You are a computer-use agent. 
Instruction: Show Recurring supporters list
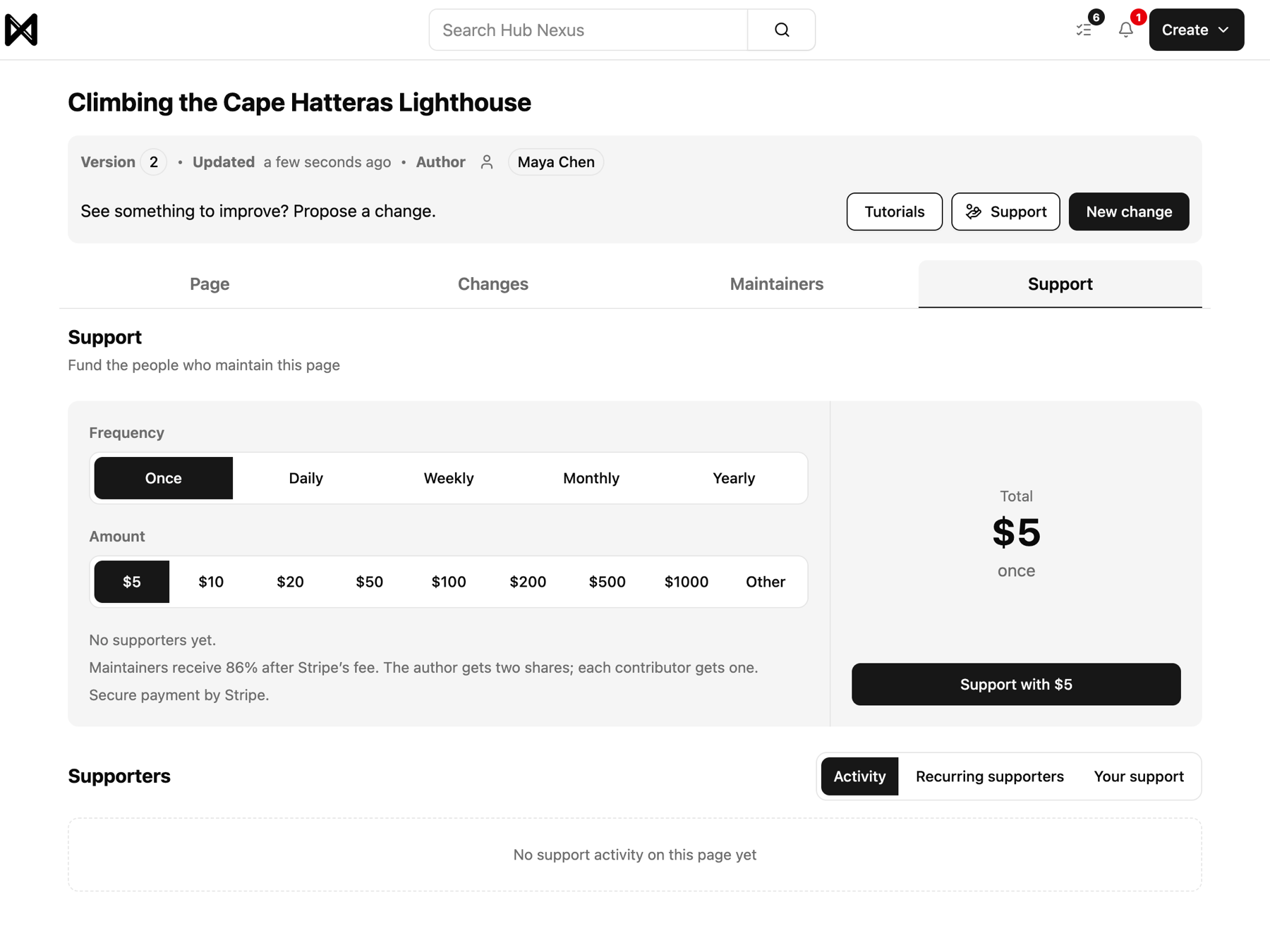pyautogui.click(x=990, y=776)
